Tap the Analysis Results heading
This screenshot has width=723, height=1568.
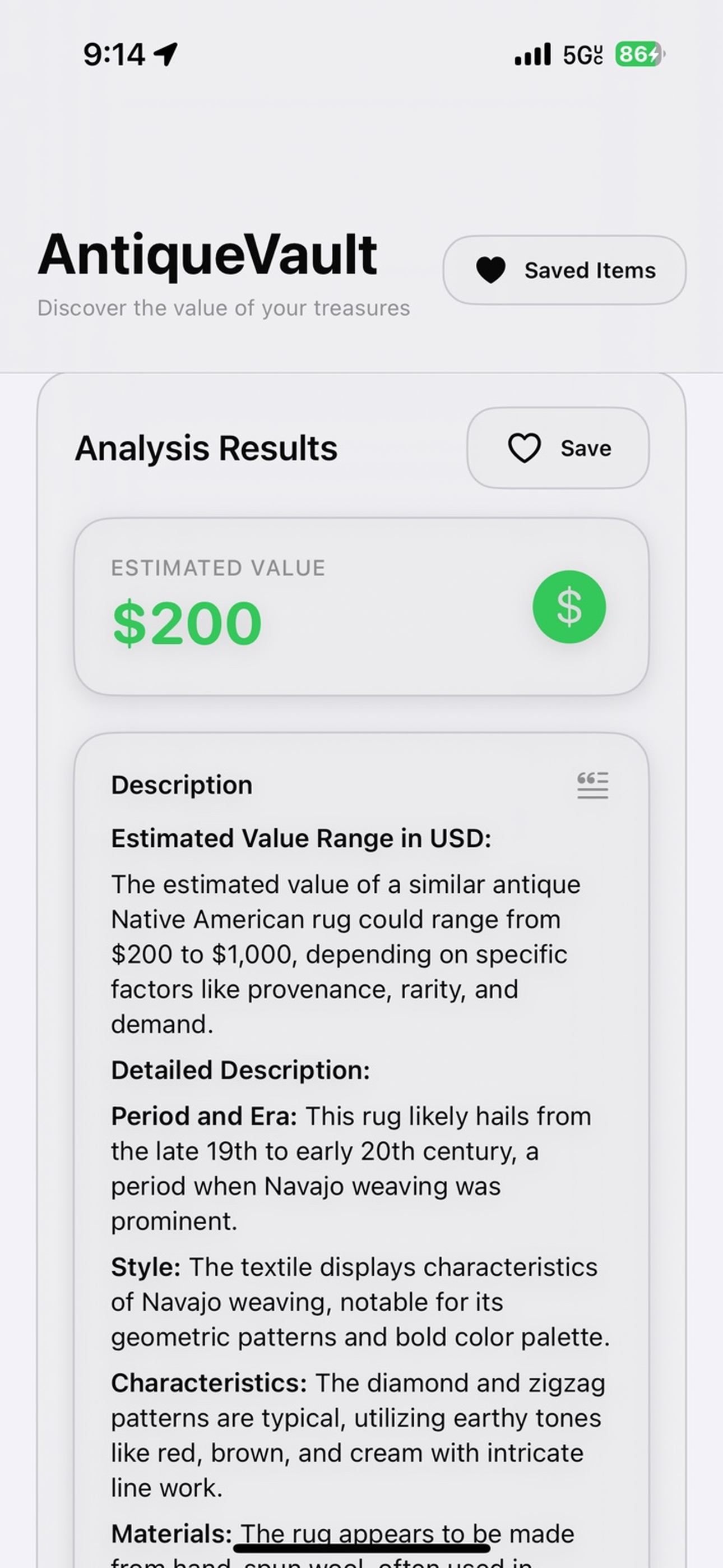click(207, 448)
